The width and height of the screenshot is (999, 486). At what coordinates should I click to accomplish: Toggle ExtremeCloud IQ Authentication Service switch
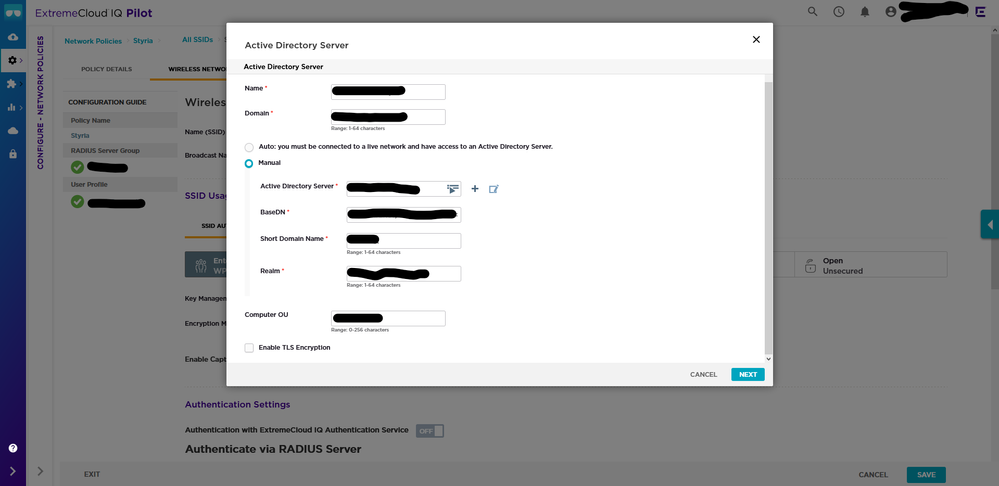click(430, 431)
